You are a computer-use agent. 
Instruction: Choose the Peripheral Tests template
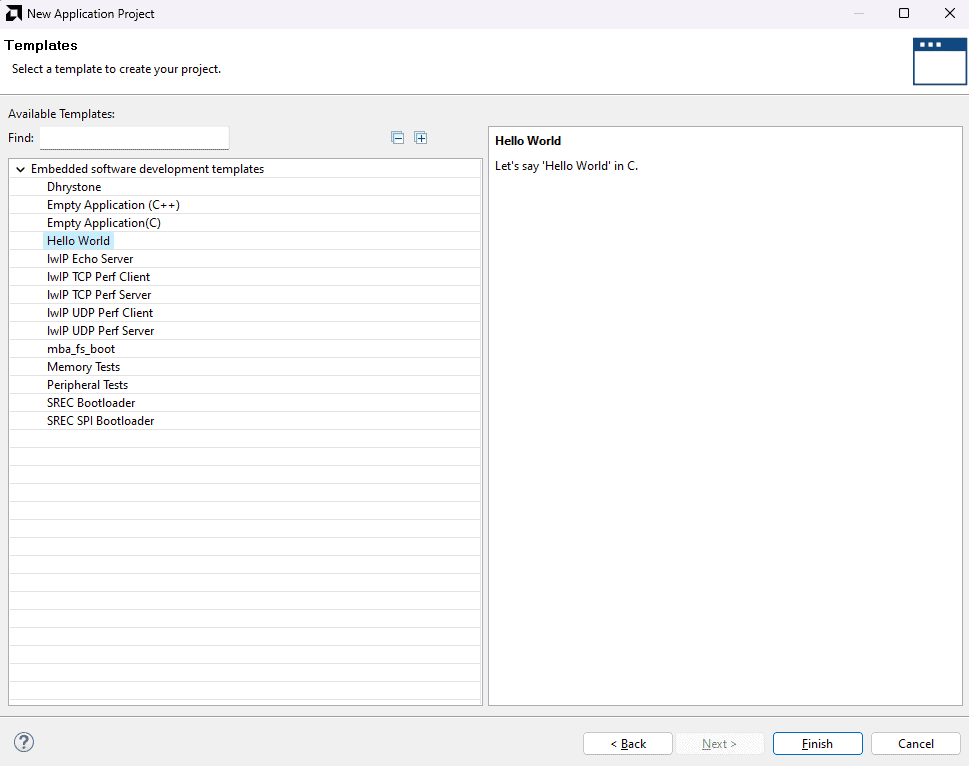tap(87, 385)
